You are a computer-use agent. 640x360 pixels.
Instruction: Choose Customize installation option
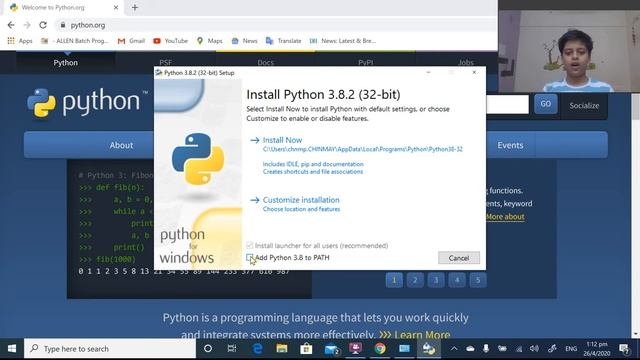coord(301,200)
